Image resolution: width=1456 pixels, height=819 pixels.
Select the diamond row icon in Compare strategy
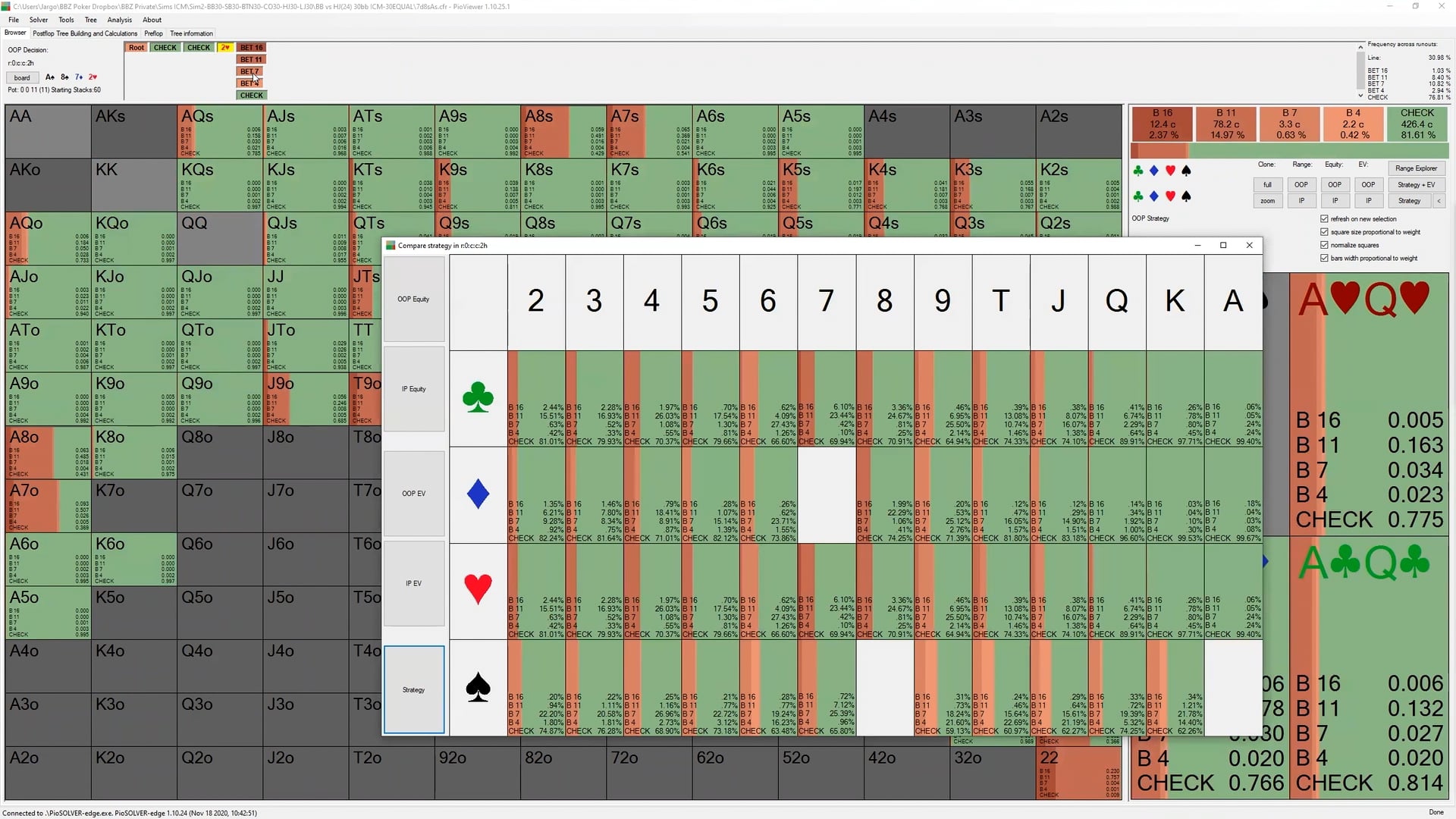[478, 494]
